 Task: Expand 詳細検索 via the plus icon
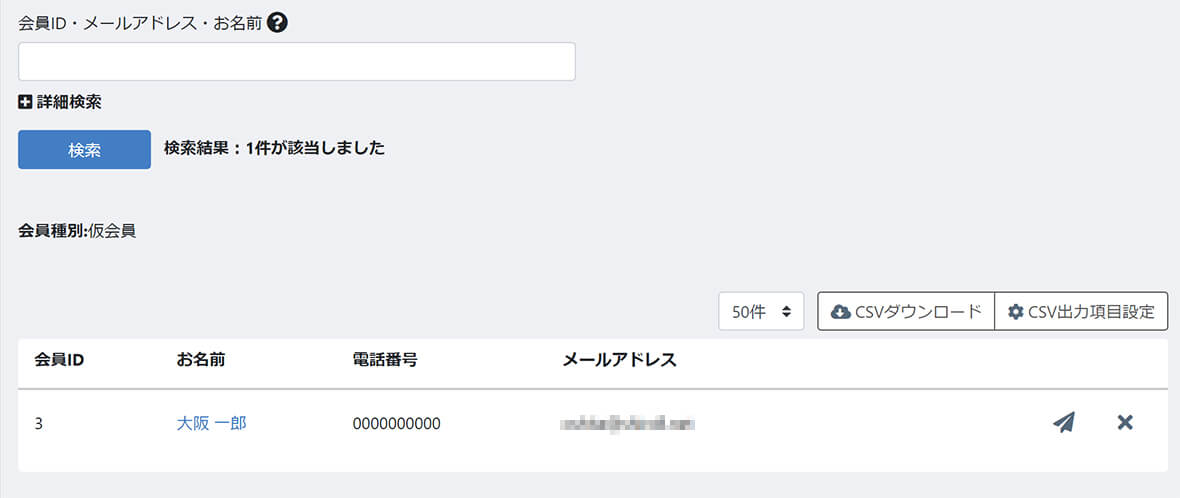point(25,103)
